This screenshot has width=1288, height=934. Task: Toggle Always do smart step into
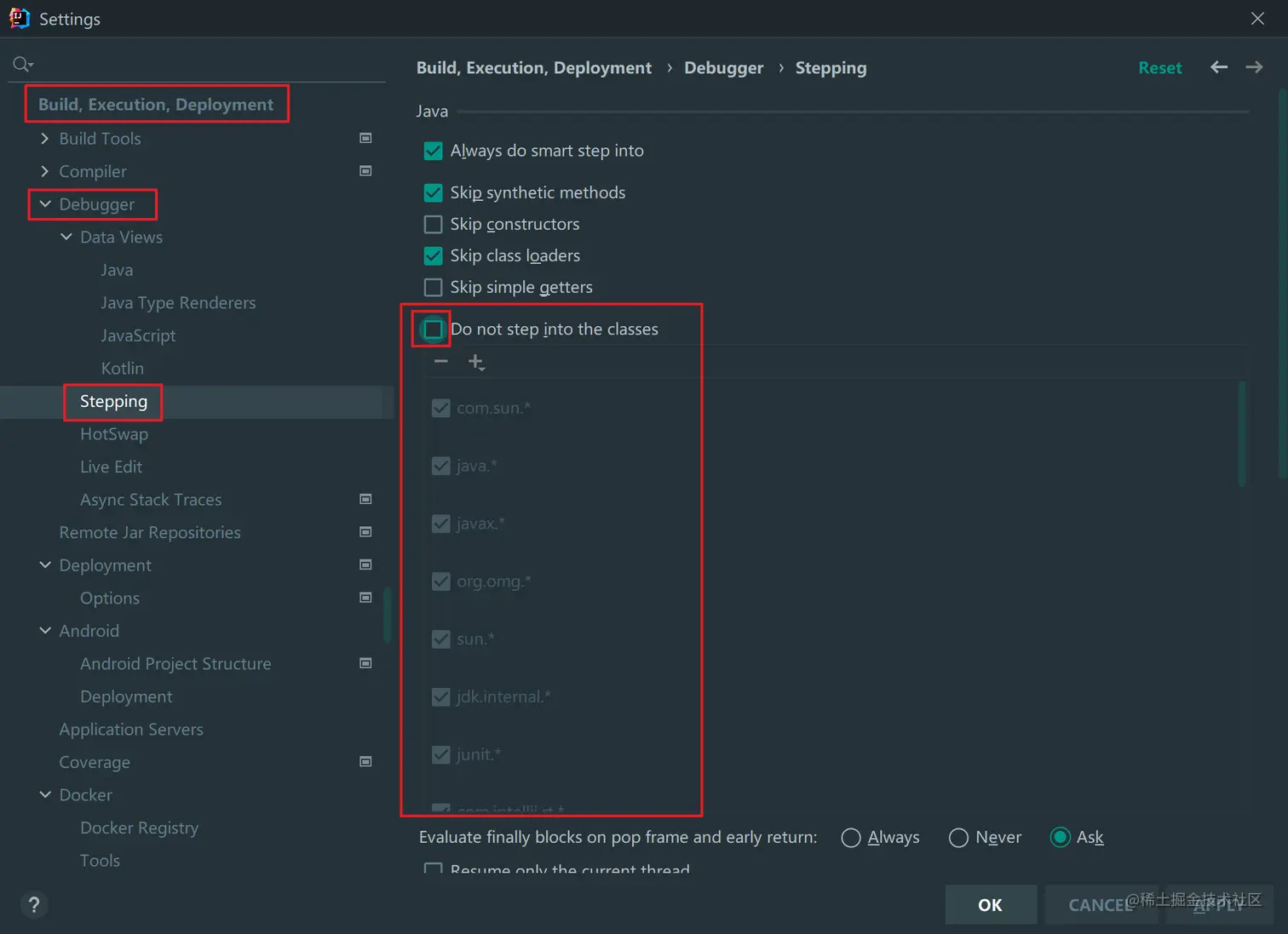pyautogui.click(x=433, y=151)
